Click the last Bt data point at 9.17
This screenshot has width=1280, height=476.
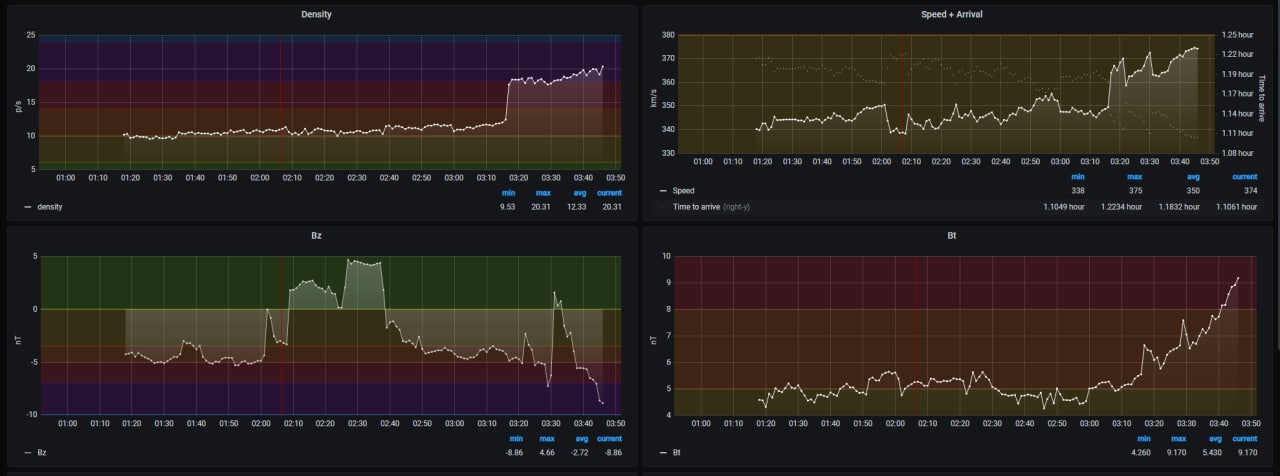click(1238, 278)
